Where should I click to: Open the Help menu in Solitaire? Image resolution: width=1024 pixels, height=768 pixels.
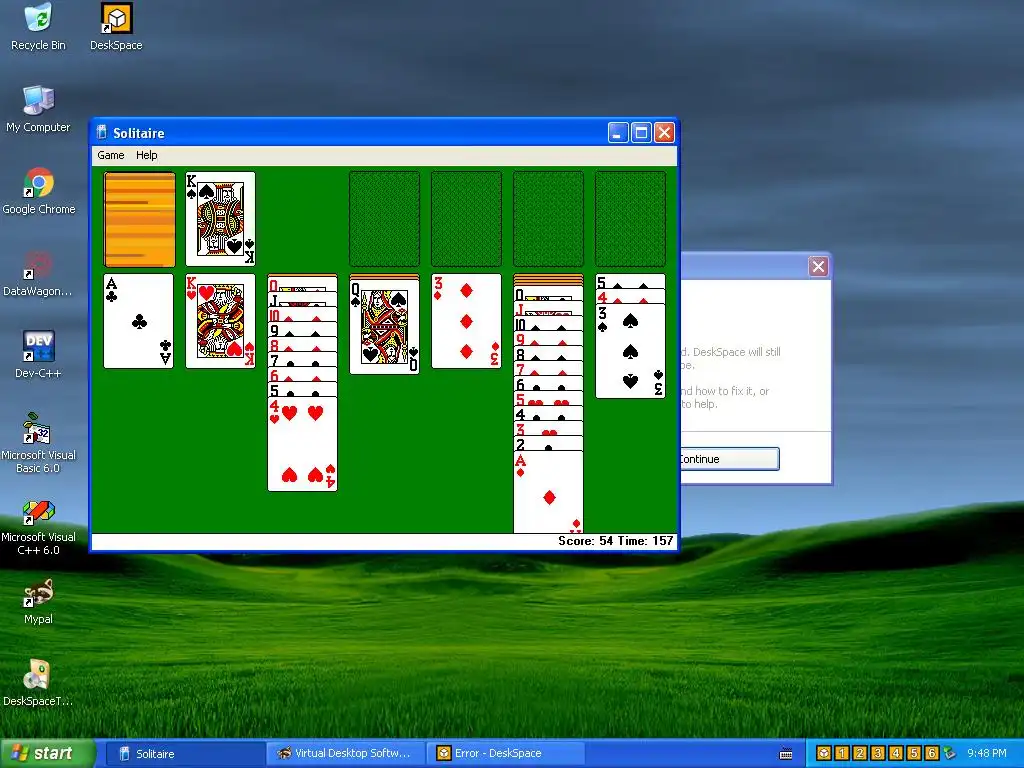[x=146, y=155]
